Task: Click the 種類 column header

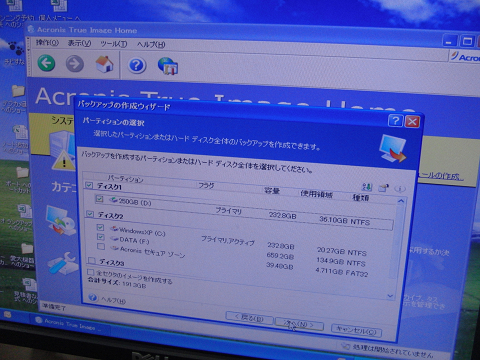Action: click(x=361, y=198)
